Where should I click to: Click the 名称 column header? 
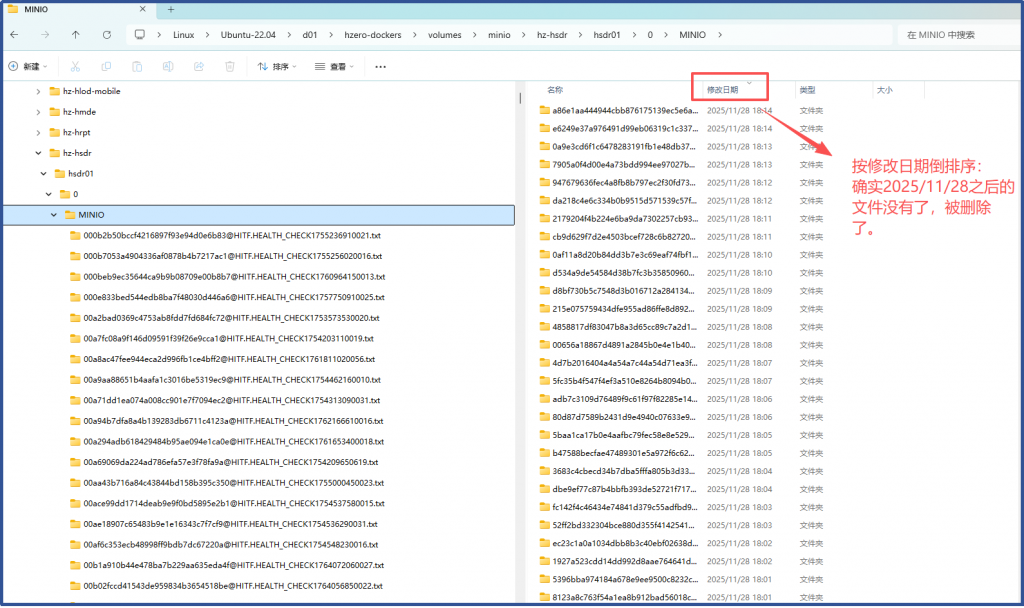[x=556, y=90]
